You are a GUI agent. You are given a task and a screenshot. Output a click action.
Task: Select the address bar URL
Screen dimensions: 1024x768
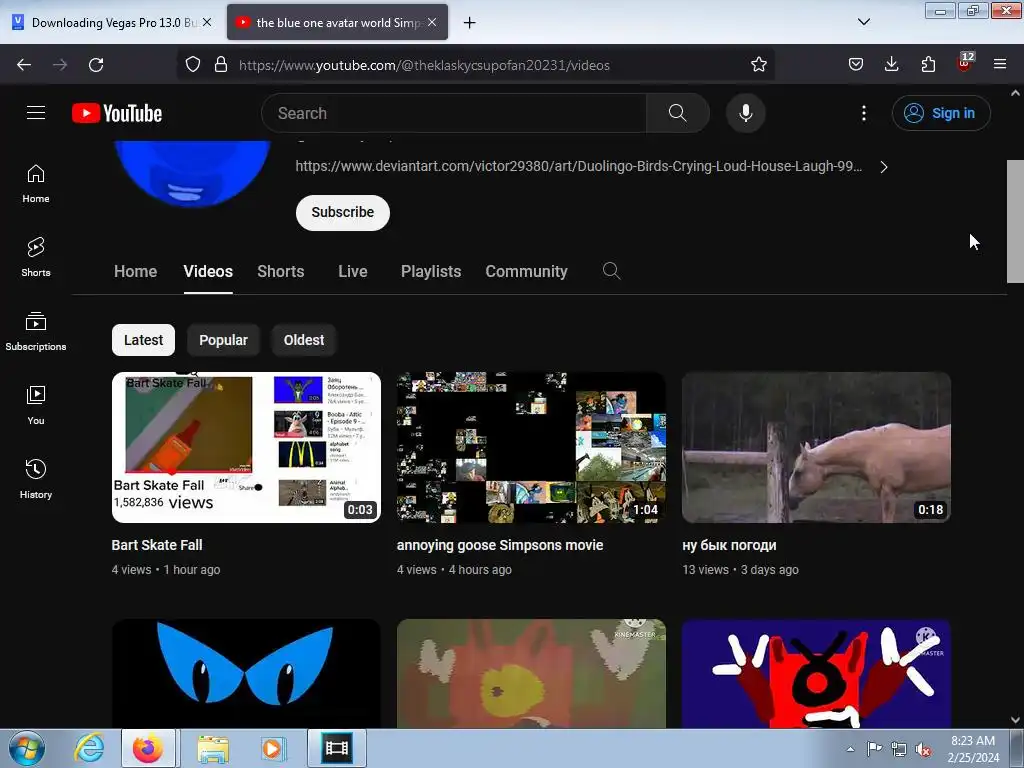coord(424,65)
